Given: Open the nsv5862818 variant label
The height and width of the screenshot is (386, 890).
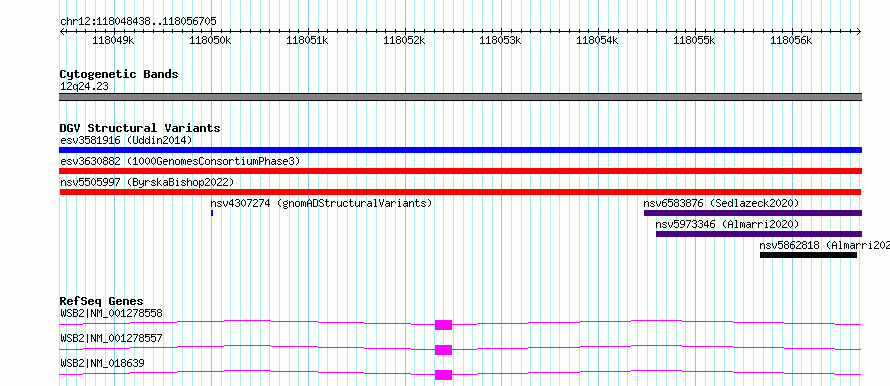Looking at the screenshot, I should (x=825, y=245).
